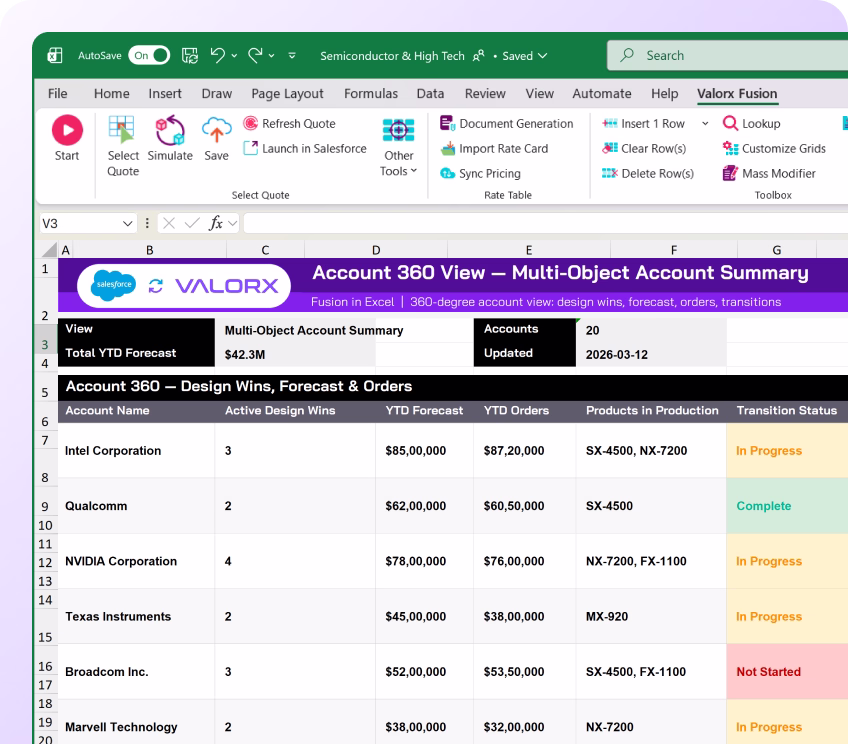Click the Transition Status column header
Image resolution: width=848 pixels, height=744 pixels.
[786, 410]
